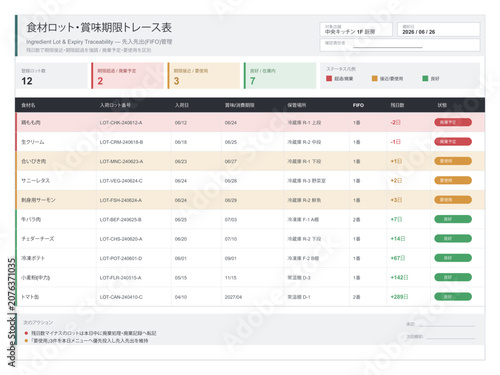This screenshot has width=500, height=375.
Task: Open the green summary card showing 7
Action: pos(280,76)
